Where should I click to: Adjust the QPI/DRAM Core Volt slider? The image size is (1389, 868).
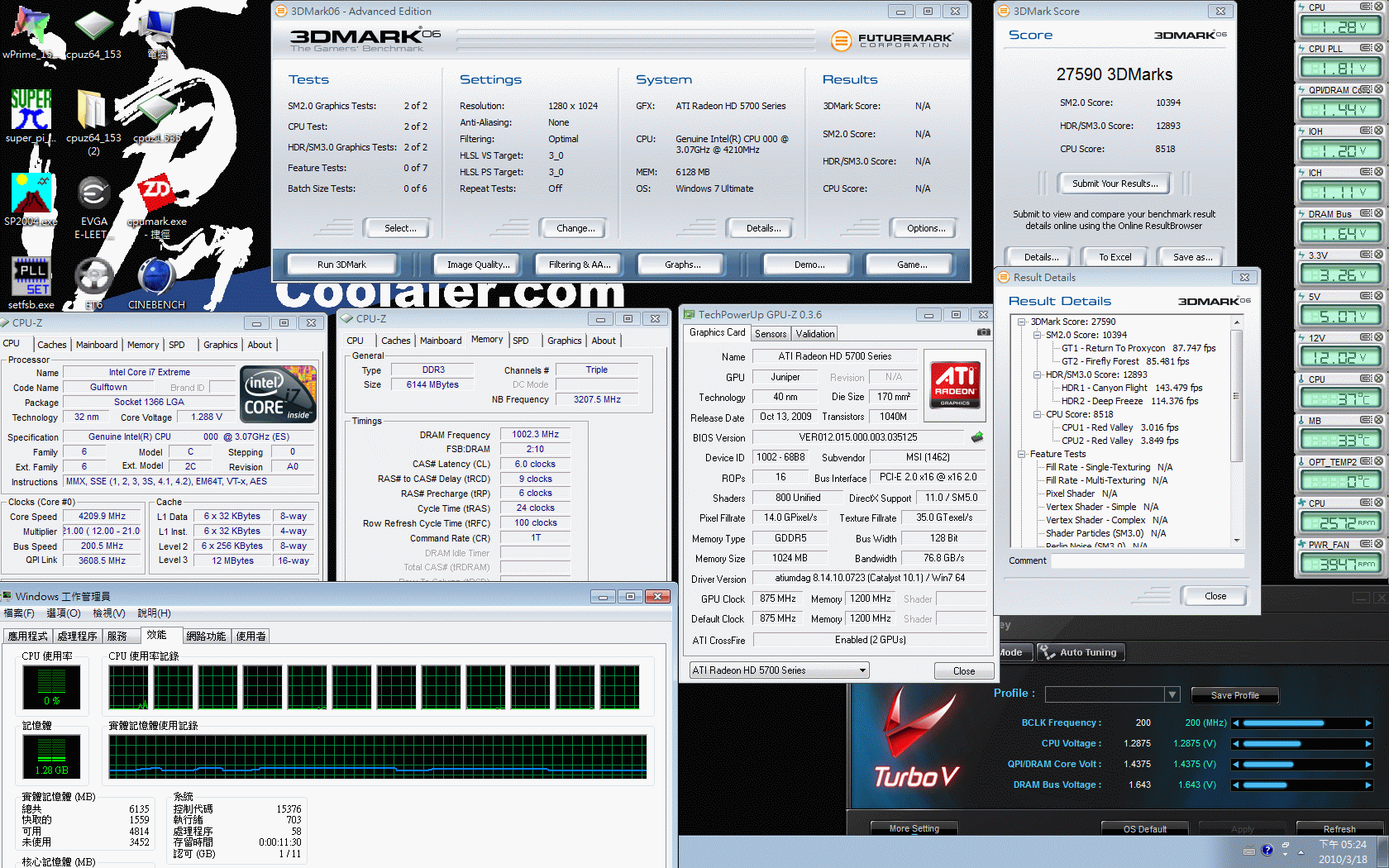click(1302, 764)
